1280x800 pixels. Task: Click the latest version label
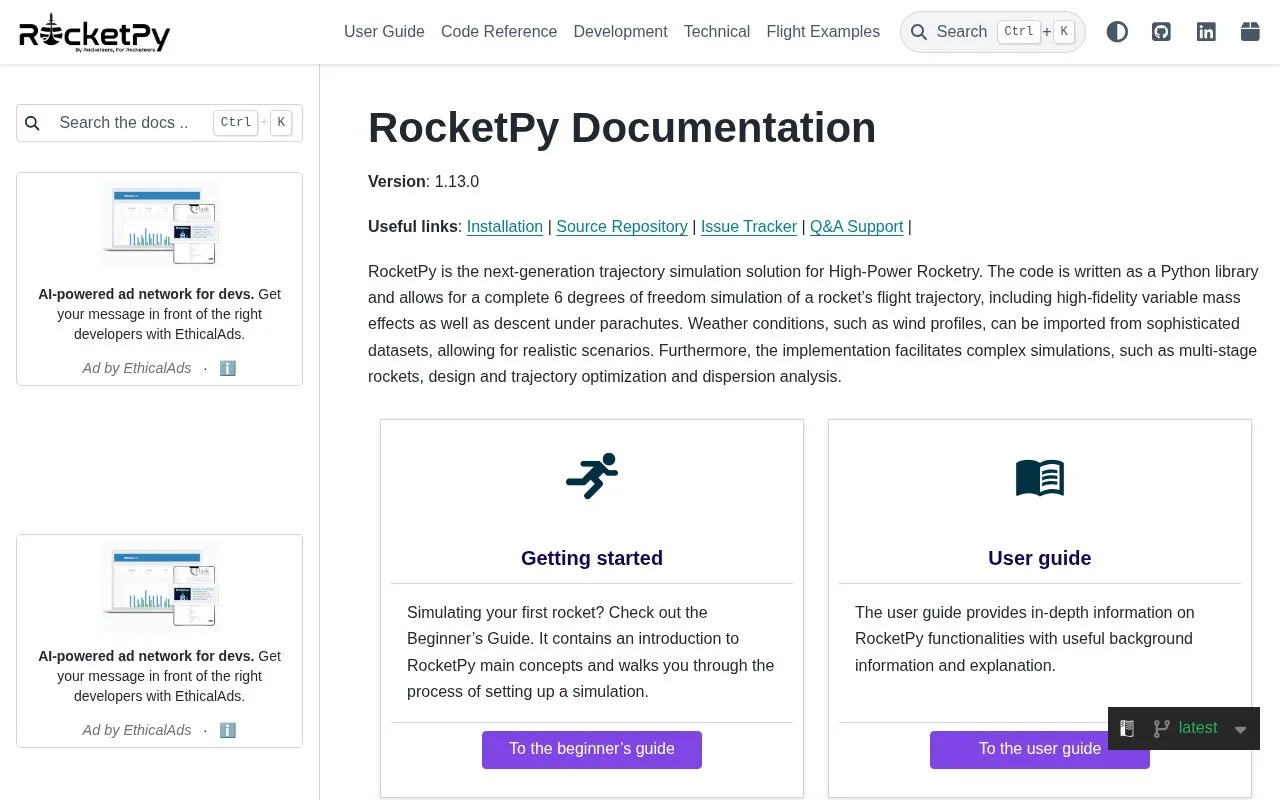[1198, 728]
